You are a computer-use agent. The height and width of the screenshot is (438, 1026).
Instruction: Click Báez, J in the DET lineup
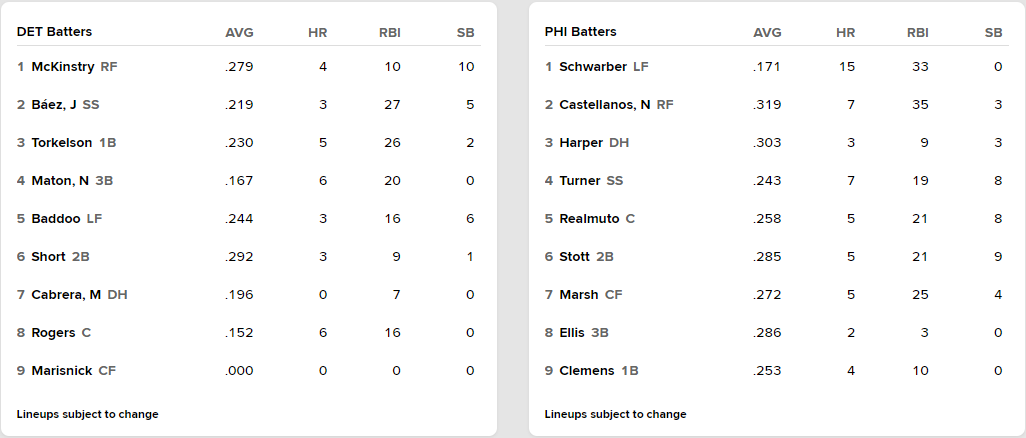(x=54, y=105)
